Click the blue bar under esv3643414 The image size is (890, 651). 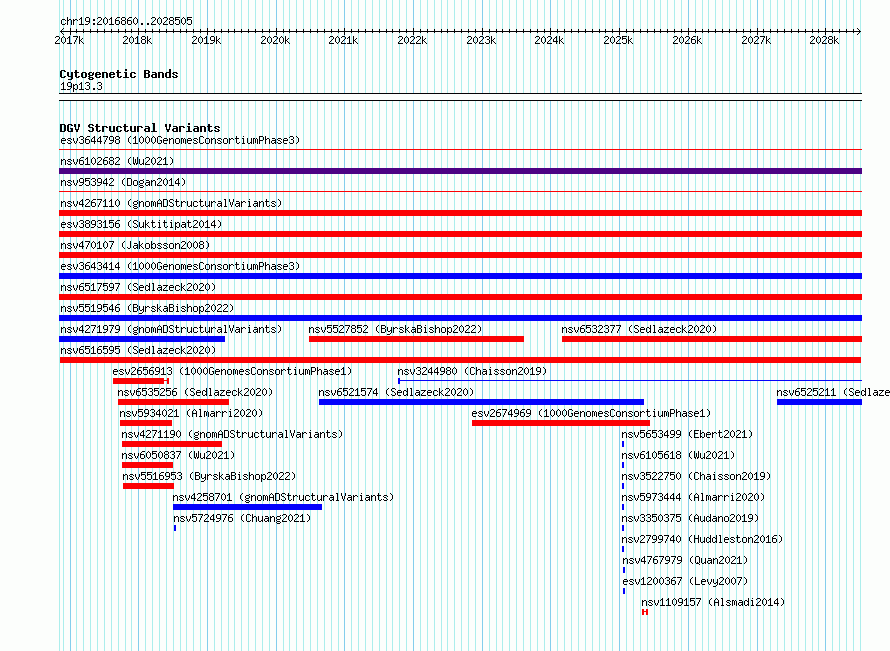pyautogui.click(x=460, y=276)
